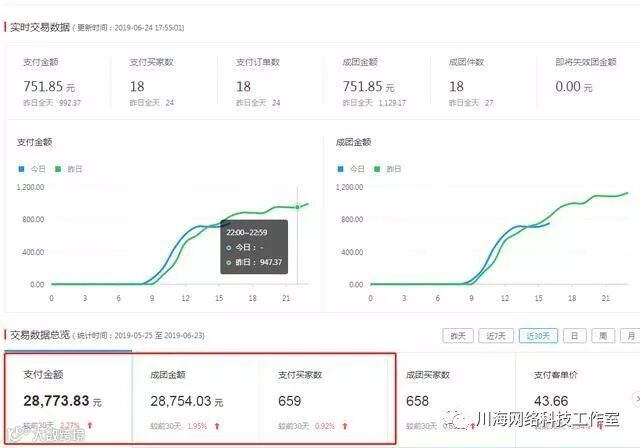Click 昨日全天 24 under 支付订单数
This screenshot has width=640, height=448.
coord(258,103)
